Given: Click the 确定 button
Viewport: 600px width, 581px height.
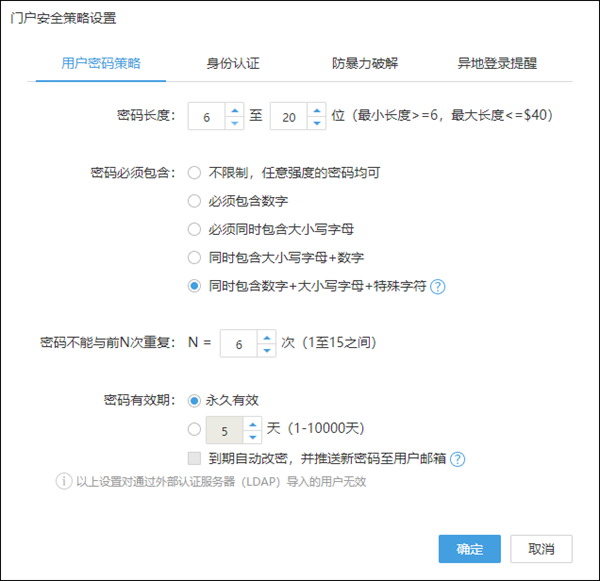Looking at the screenshot, I should pos(469,549).
